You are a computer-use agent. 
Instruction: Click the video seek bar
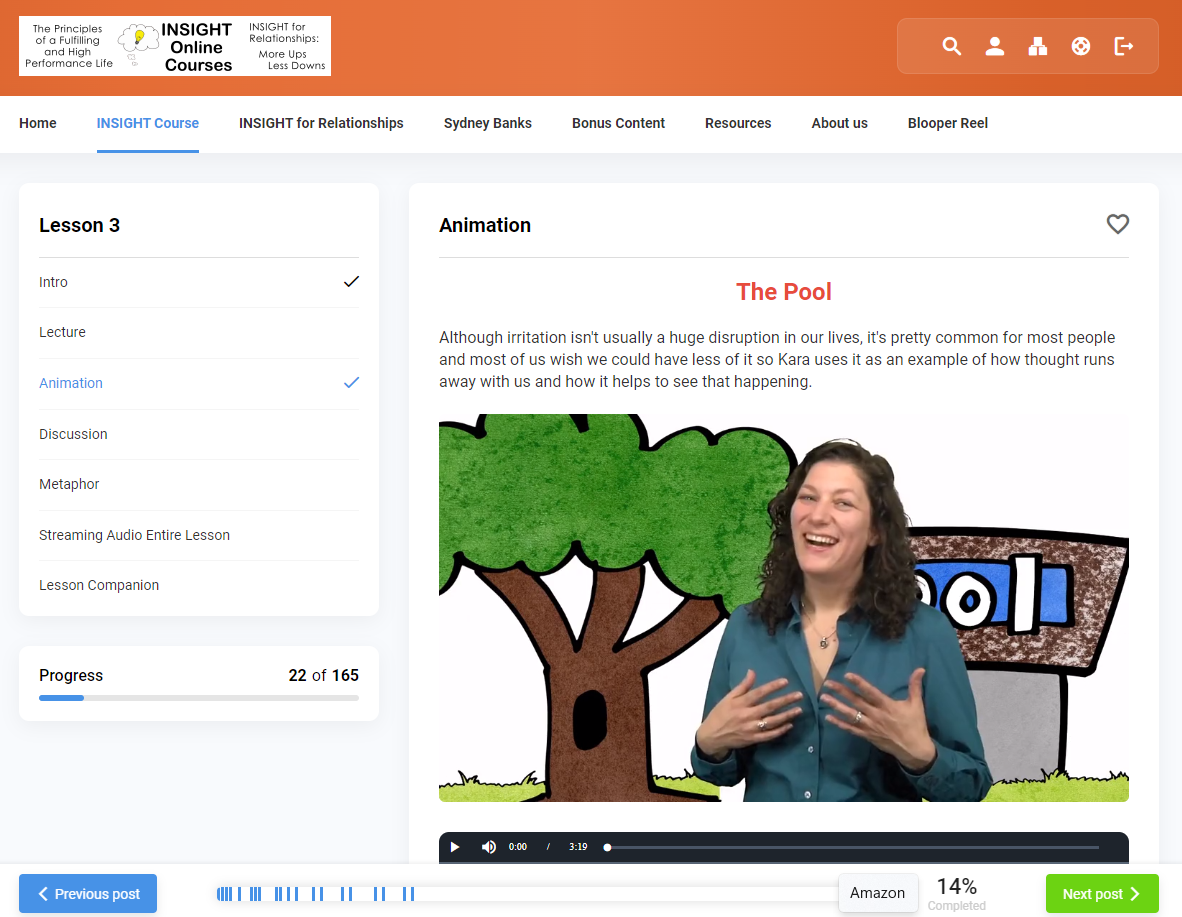852,847
